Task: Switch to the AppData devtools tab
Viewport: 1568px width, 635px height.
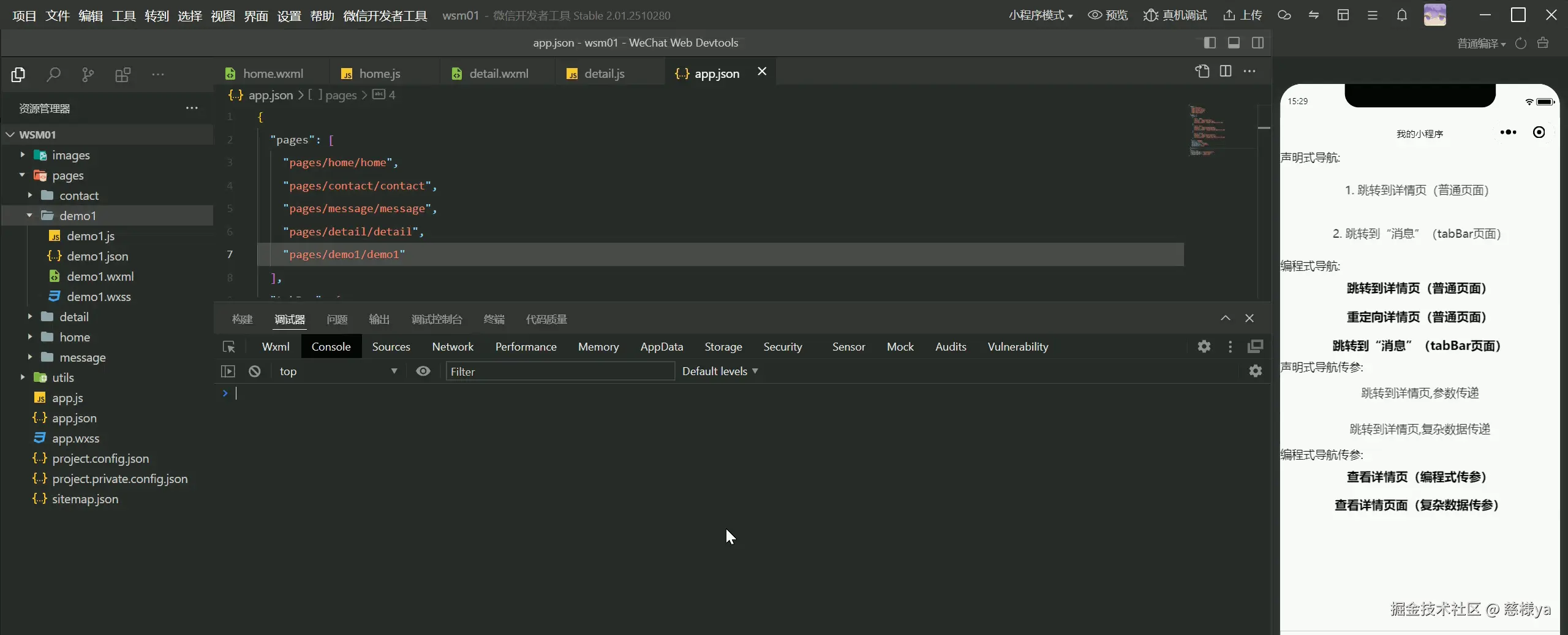Action: (661, 347)
